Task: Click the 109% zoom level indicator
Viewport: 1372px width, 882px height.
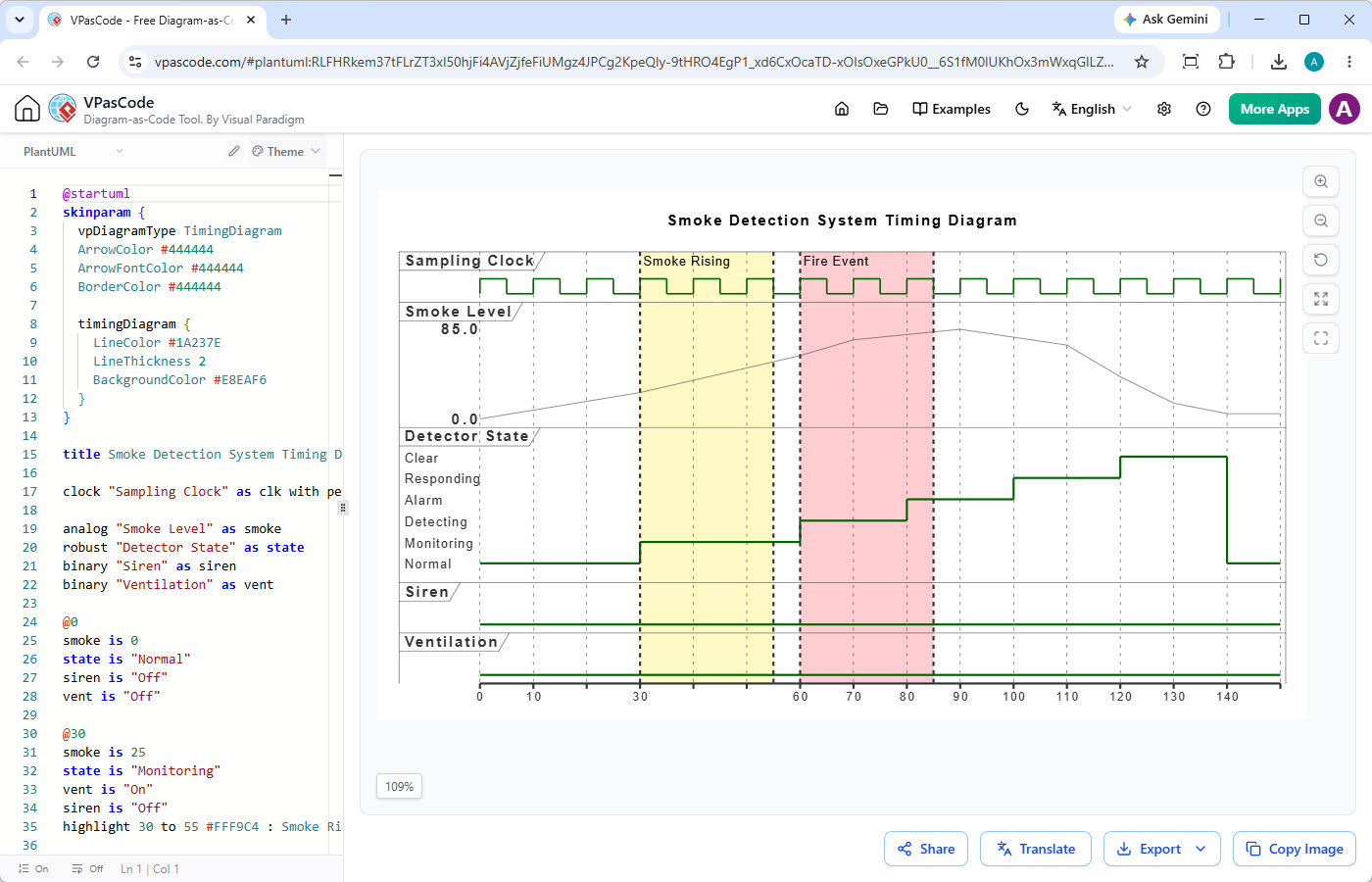Action: 400,786
